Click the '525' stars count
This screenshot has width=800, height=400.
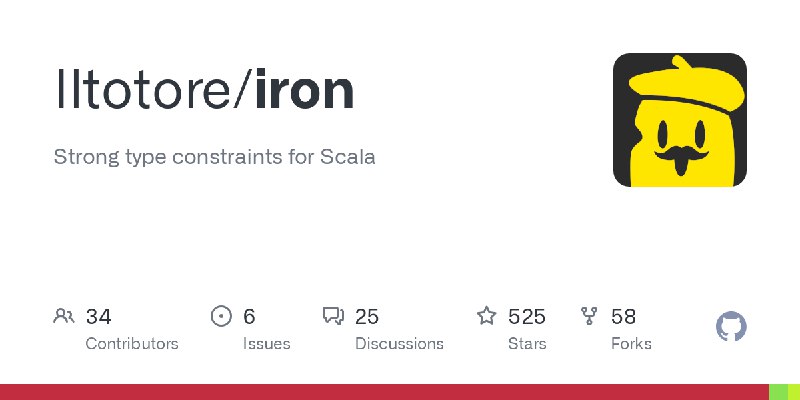[x=527, y=317]
